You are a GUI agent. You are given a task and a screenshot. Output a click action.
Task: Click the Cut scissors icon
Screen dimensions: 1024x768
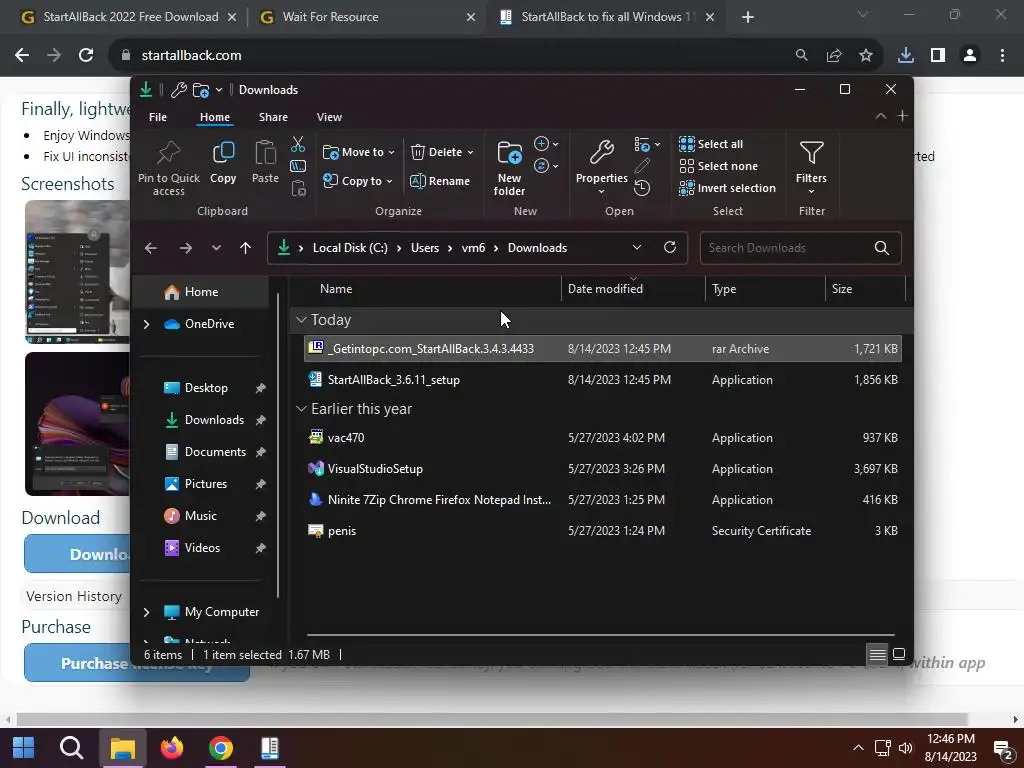298,144
